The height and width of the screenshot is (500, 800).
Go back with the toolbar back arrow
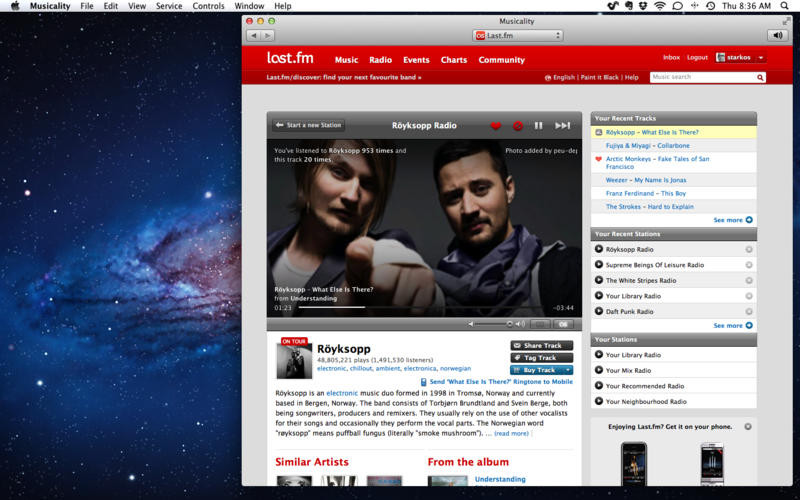[x=254, y=36]
